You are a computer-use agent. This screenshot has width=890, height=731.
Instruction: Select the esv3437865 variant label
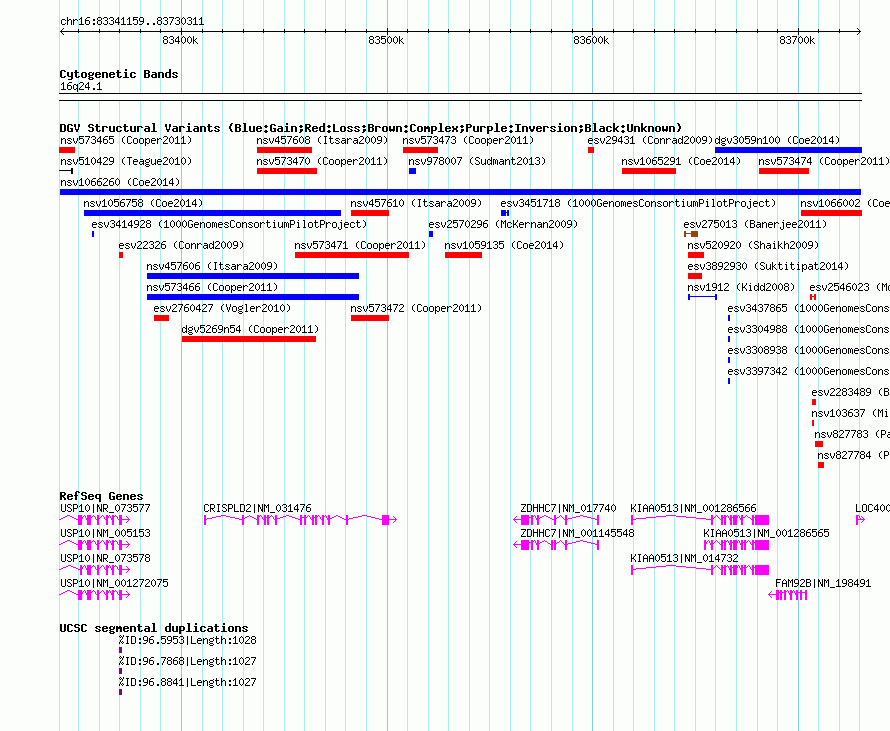tap(808, 308)
